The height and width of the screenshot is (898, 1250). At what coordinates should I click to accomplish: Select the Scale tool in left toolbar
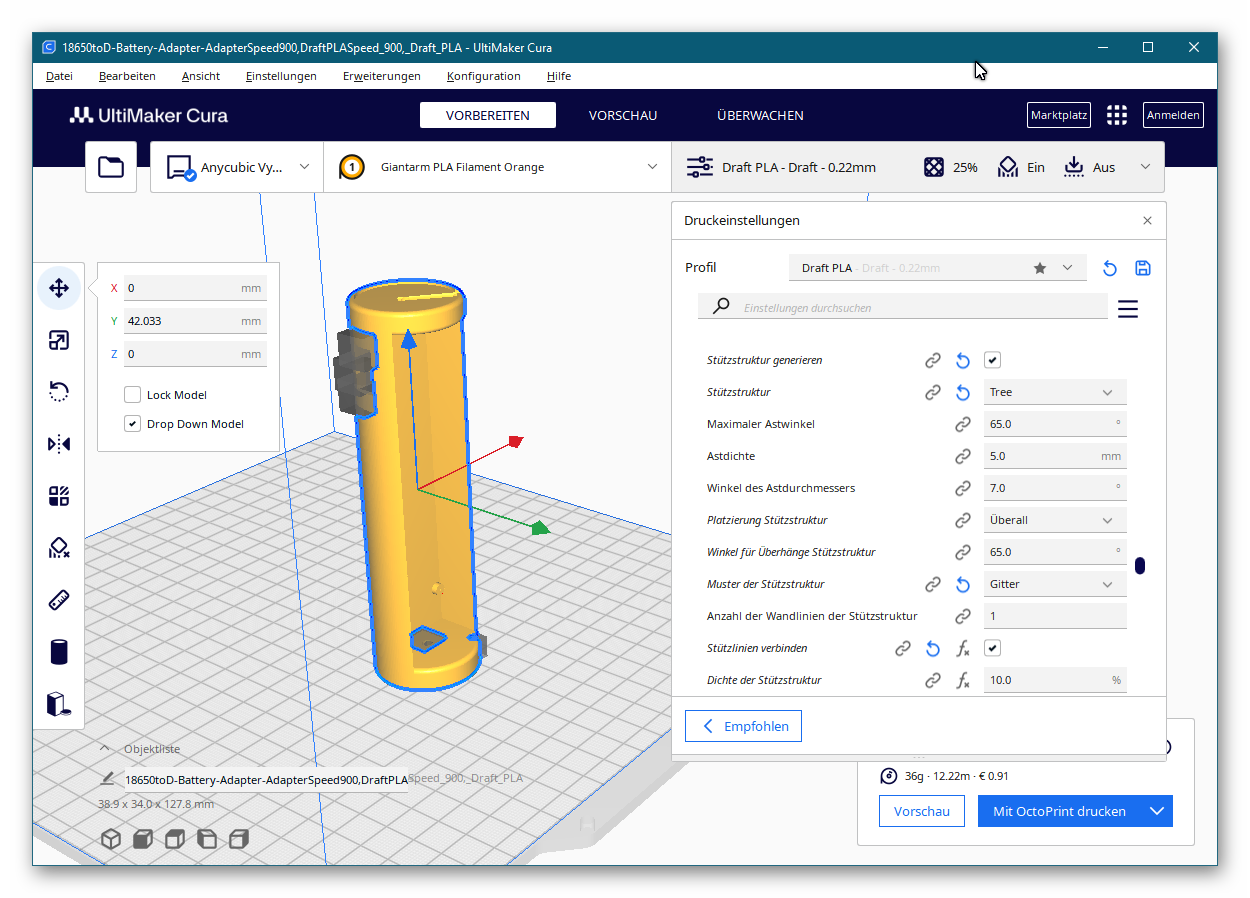point(59,341)
